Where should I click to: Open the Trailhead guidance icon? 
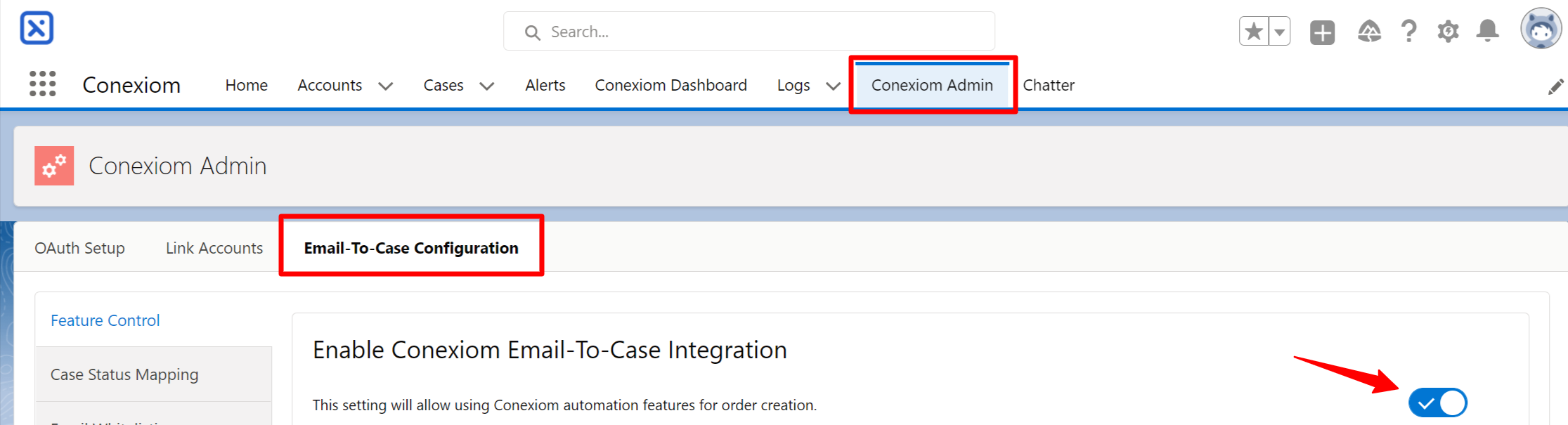[1369, 32]
